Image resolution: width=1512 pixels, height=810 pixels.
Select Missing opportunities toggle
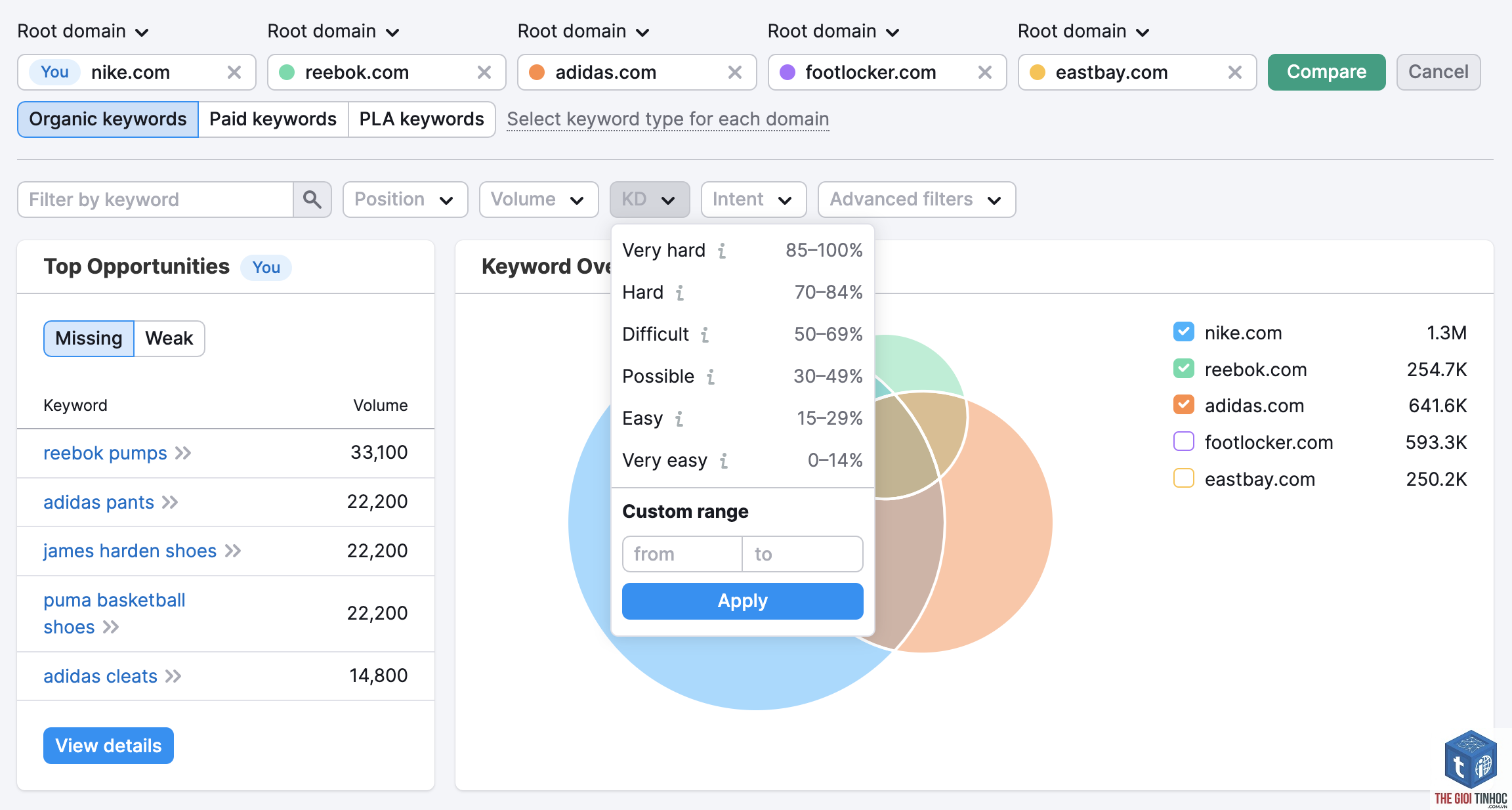(x=89, y=339)
